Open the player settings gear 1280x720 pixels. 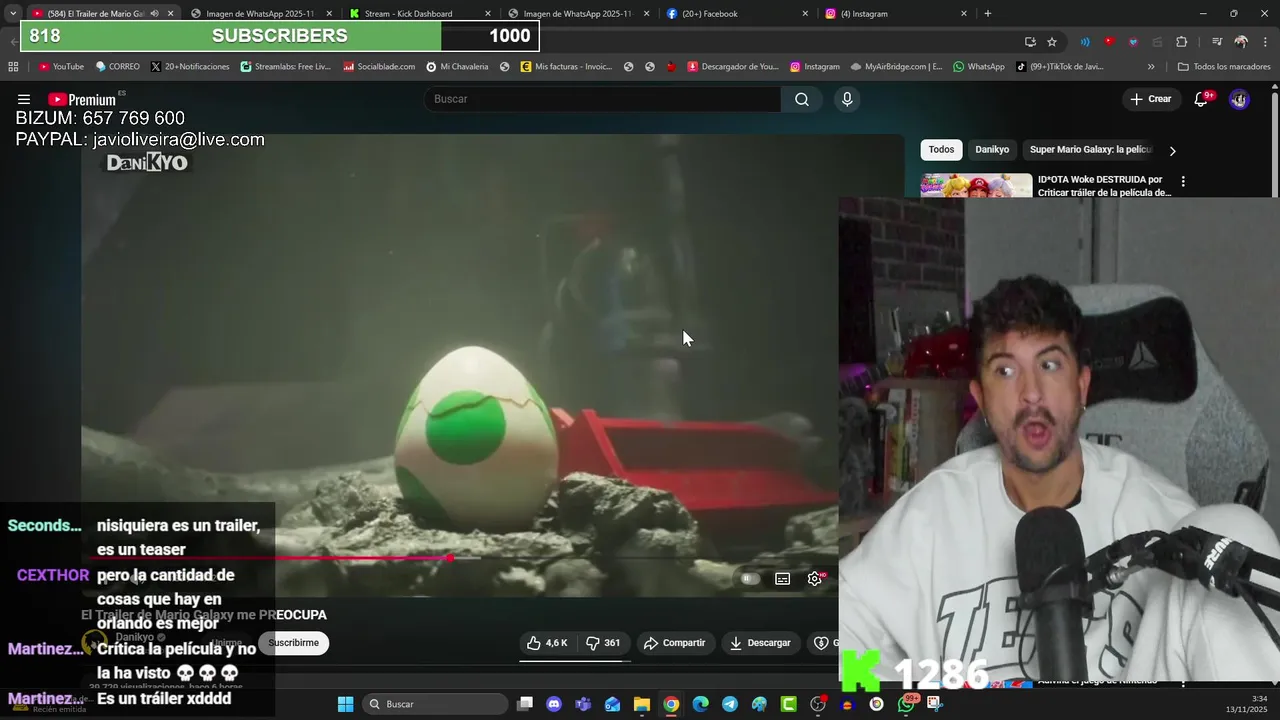coord(815,578)
